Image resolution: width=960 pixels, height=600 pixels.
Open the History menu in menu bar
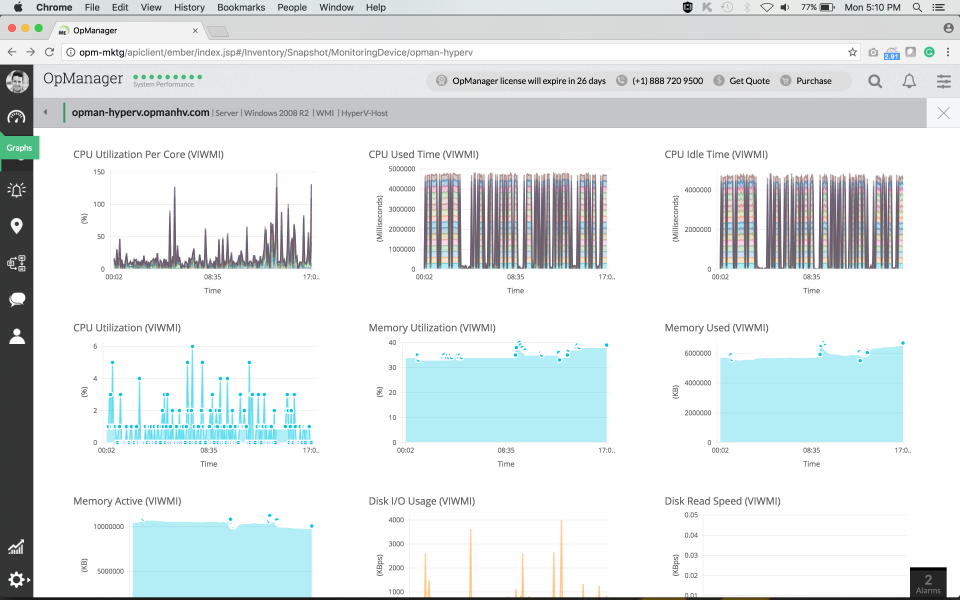pos(189,7)
